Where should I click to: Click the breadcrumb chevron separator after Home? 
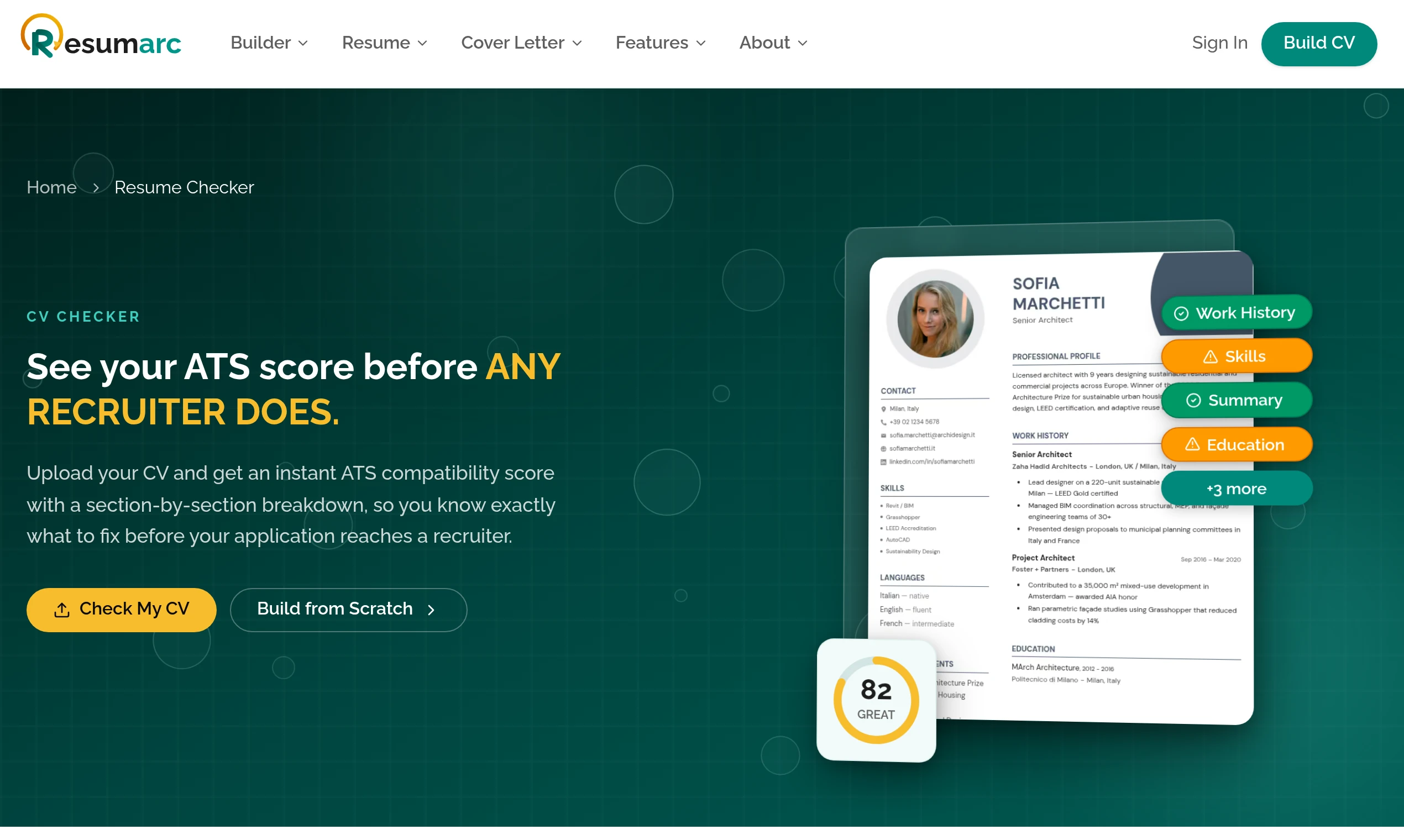click(96, 188)
